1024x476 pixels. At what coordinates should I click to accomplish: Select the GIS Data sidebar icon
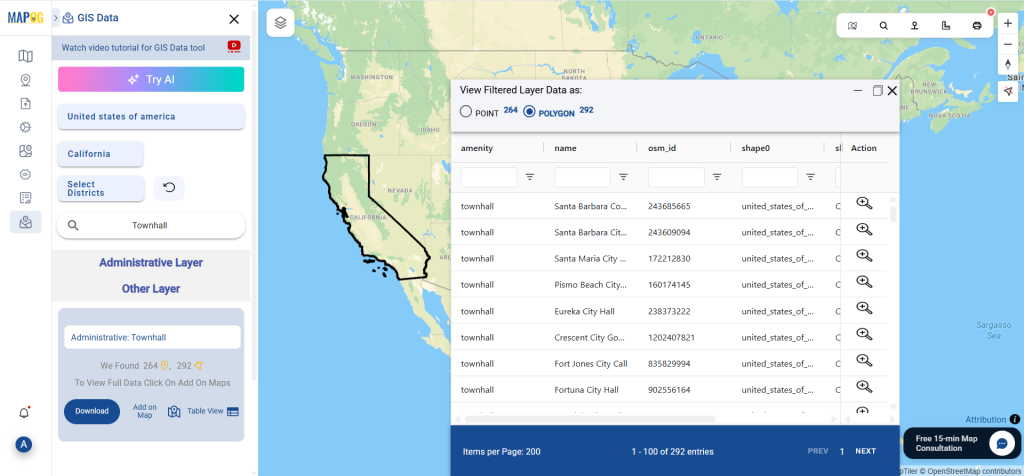pos(25,222)
